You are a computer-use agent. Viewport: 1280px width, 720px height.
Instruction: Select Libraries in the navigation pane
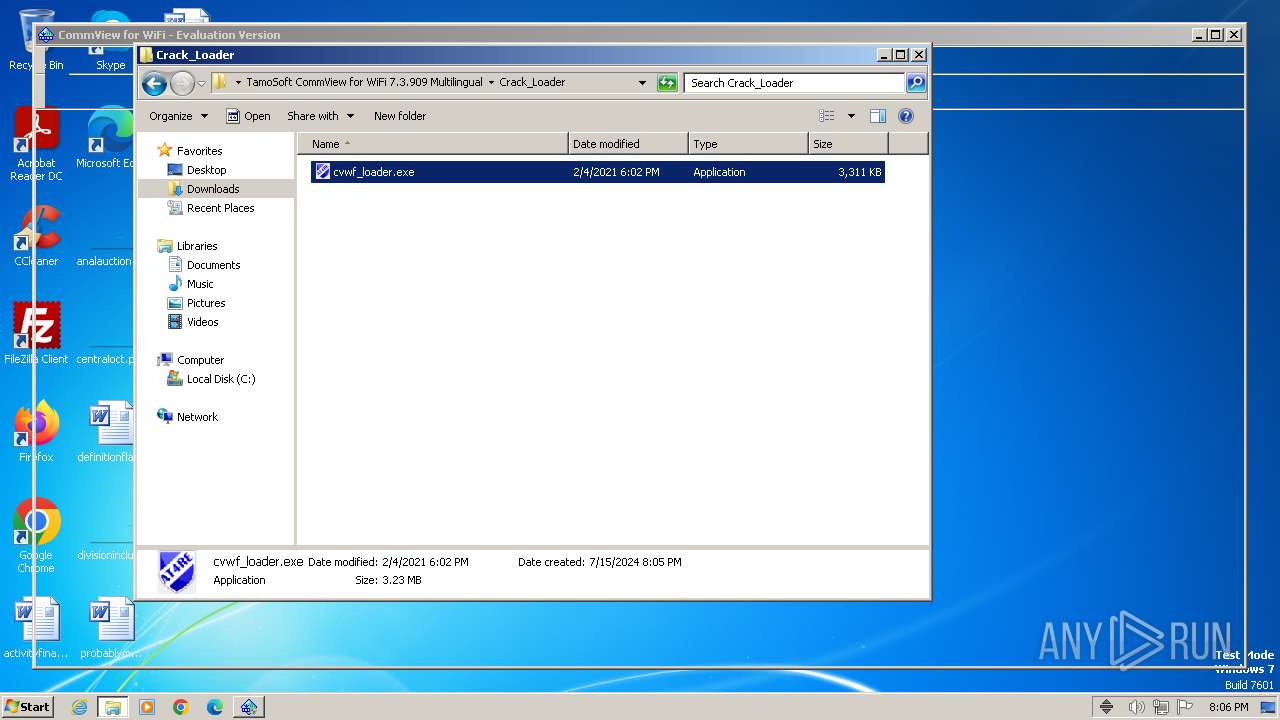pyautogui.click(x=197, y=246)
